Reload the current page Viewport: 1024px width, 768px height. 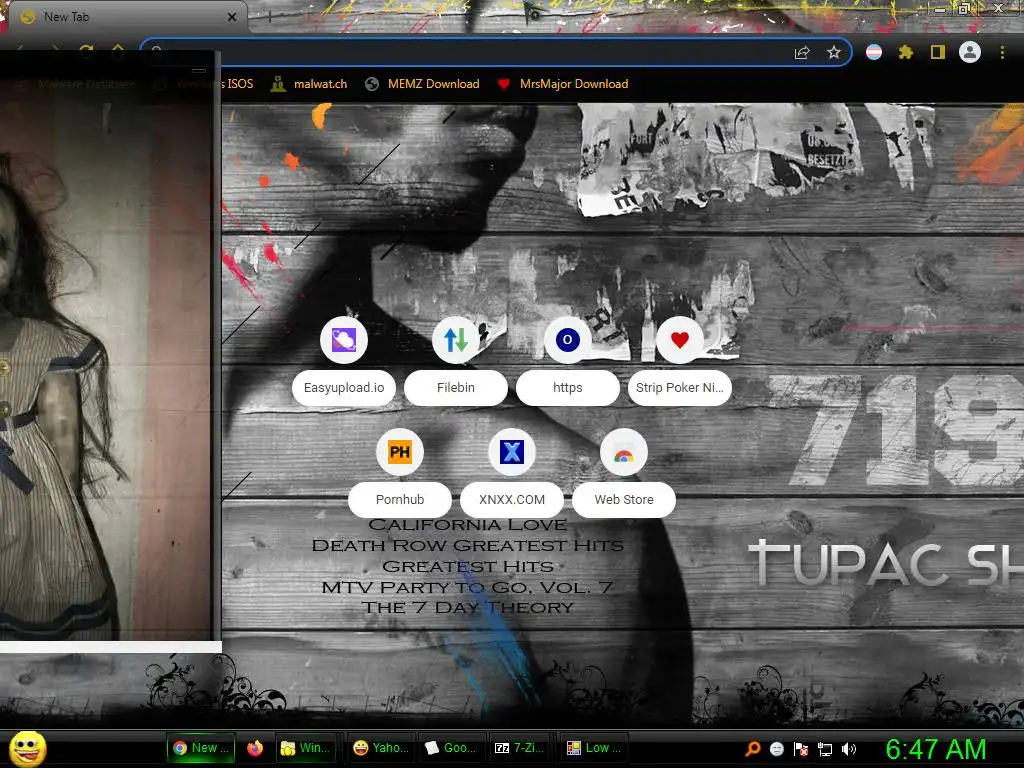click(x=86, y=50)
